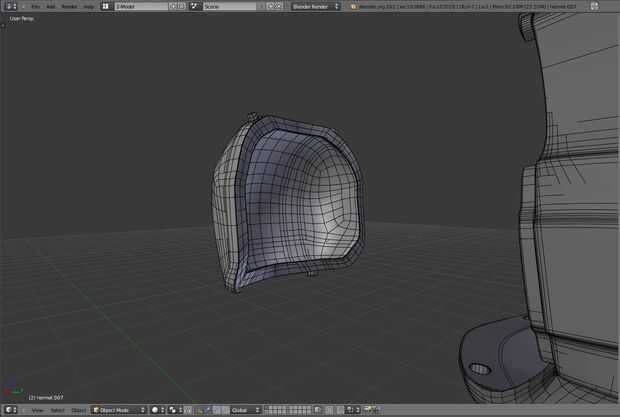
Task: Open the File menu
Action: tap(36, 7)
